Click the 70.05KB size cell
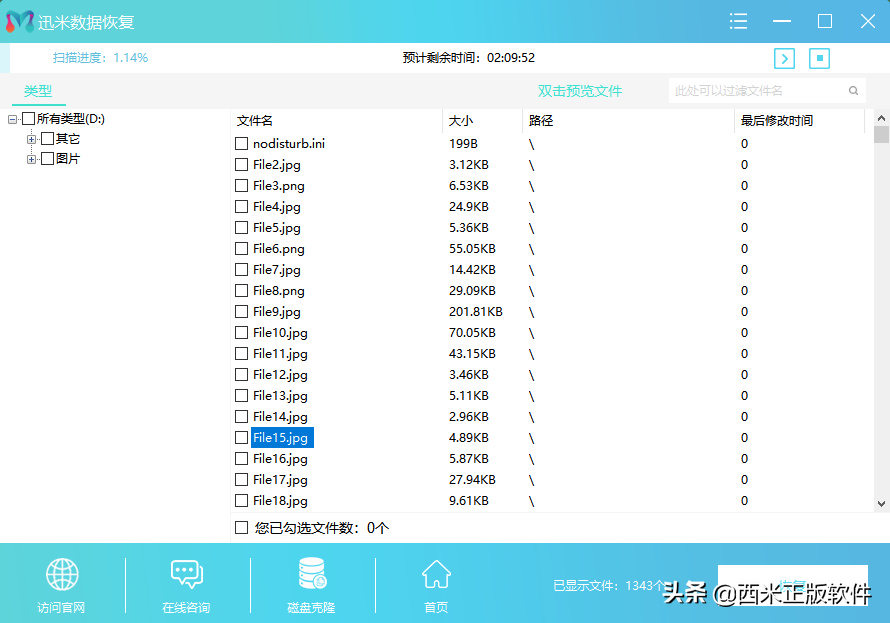The width and height of the screenshot is (890, 623). pyautogui.click(x=472, y=332)
